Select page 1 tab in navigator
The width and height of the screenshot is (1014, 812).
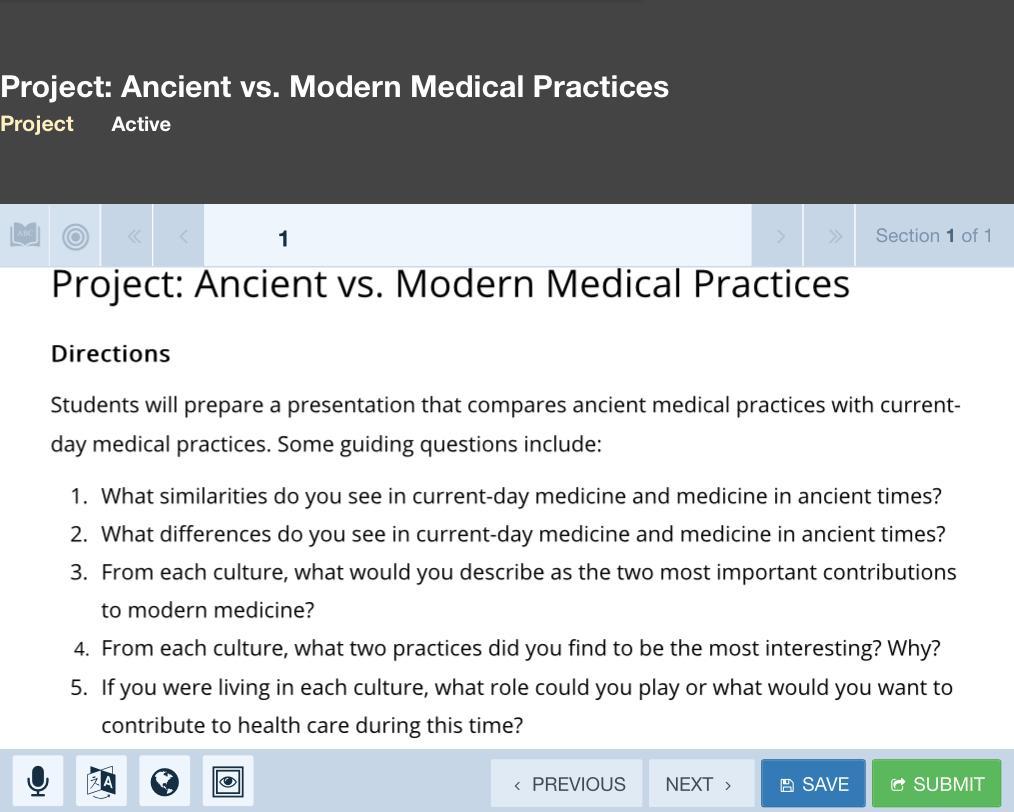(x=284, y=238)
